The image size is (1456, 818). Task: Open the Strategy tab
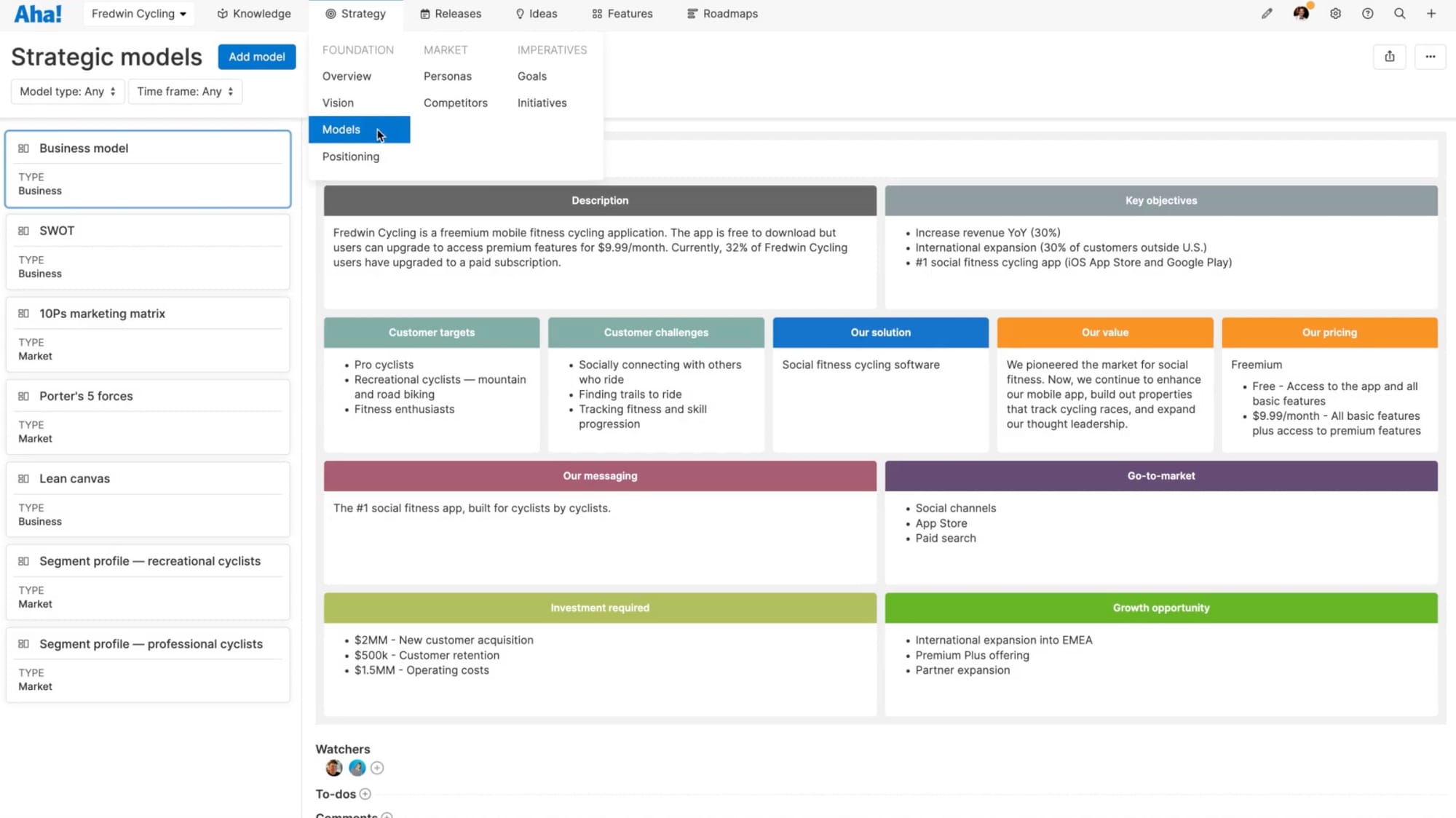(x=355, y=14)
